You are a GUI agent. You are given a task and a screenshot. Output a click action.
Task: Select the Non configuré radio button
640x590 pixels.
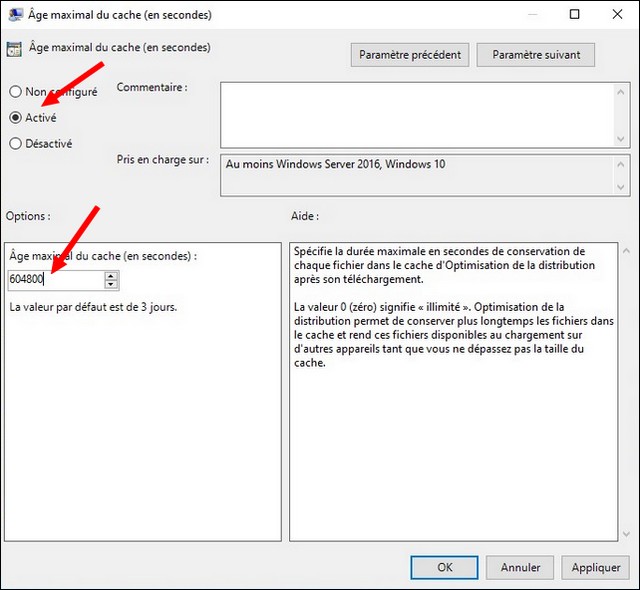15,92
